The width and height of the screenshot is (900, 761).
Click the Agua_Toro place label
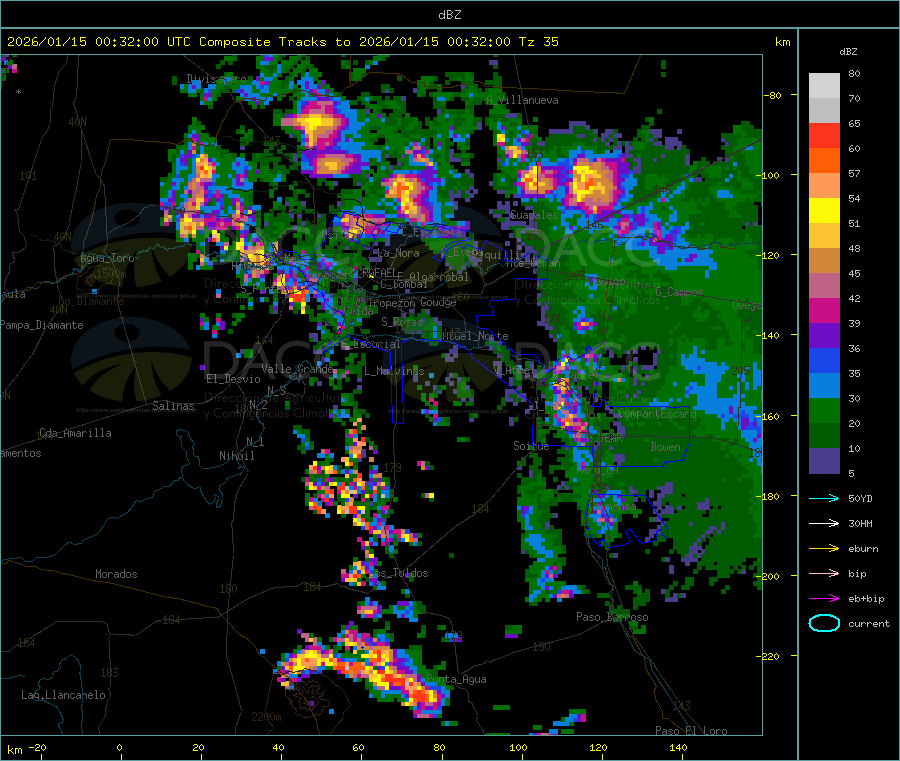pyautogui.click(x=107, y=258)
